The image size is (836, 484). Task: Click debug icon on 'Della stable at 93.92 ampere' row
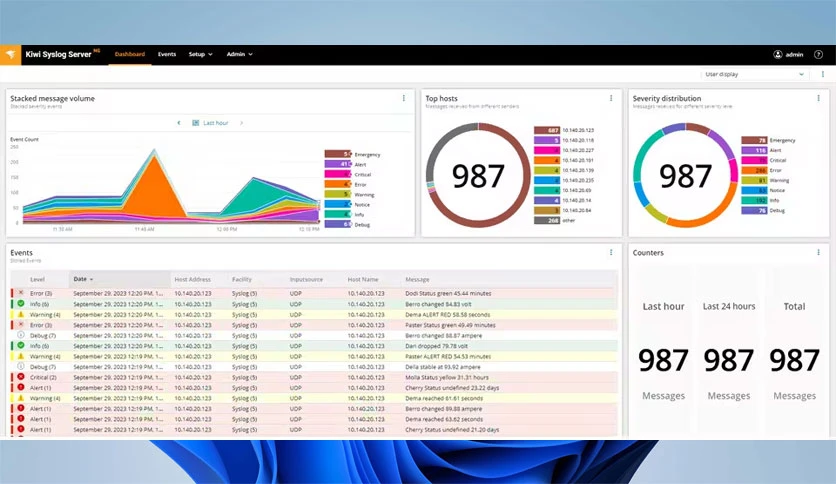(x=21, y=366)
